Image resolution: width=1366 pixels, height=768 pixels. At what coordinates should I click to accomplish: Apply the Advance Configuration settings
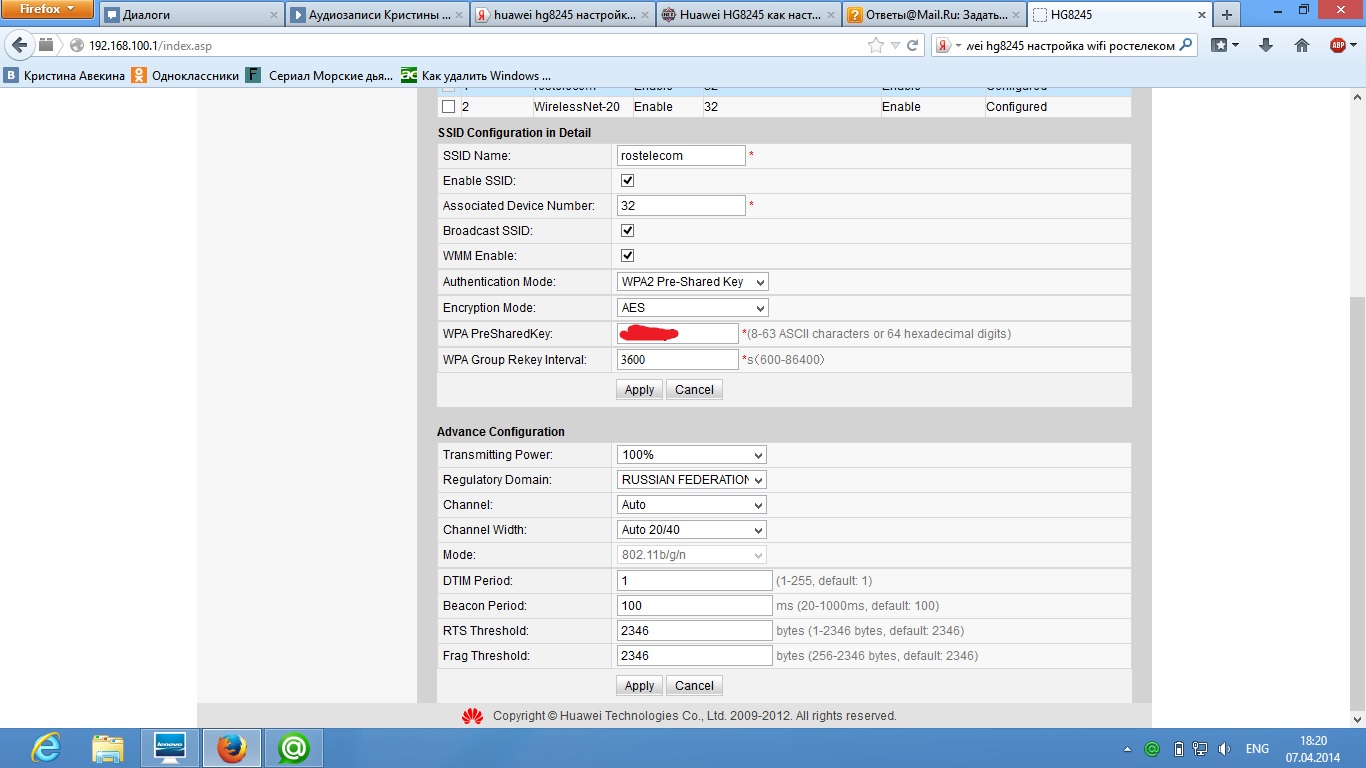(x=639, y=686)
